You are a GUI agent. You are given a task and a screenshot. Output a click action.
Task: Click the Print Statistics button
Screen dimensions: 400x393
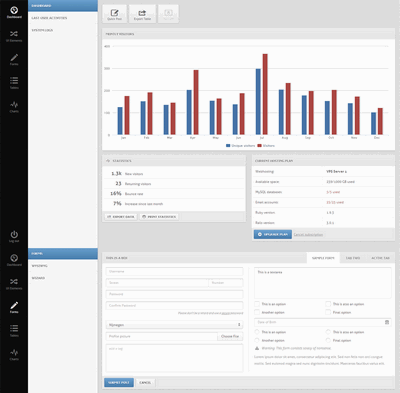coord(159,217)
